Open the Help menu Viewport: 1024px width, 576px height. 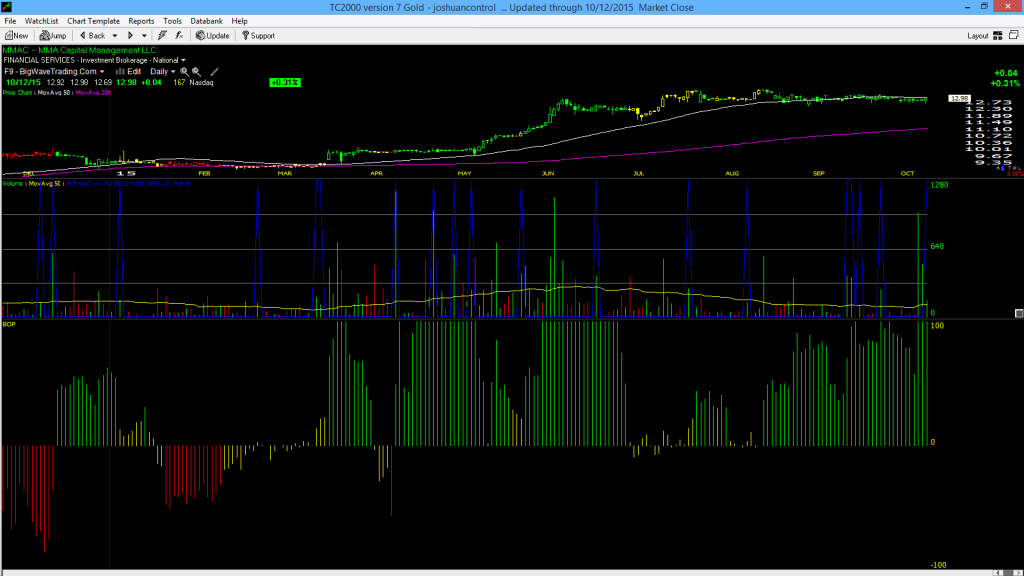240,21
